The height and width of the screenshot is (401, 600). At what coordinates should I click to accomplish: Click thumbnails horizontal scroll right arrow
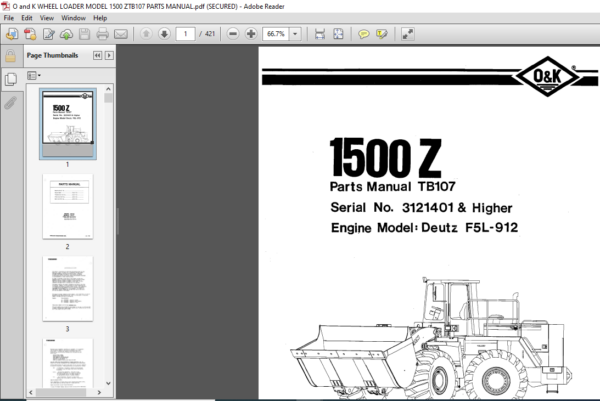coord(99,393)
